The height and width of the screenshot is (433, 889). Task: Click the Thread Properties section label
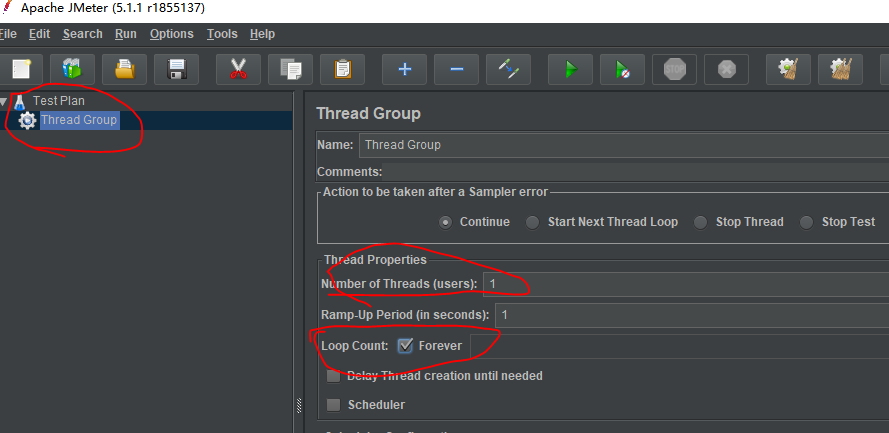[375, 260]
